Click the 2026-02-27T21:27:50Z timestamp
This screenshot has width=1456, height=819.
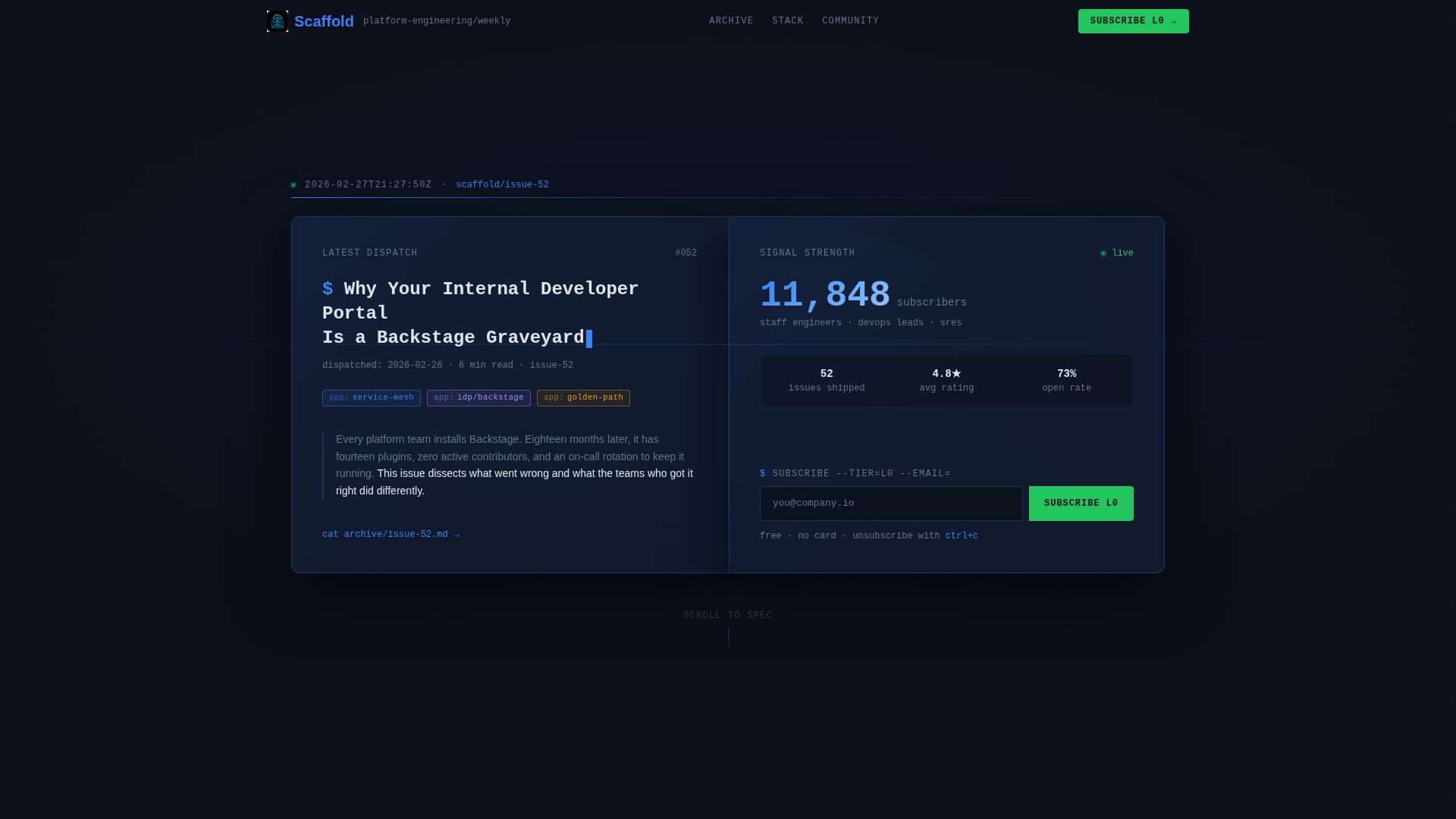coord(368,185)
